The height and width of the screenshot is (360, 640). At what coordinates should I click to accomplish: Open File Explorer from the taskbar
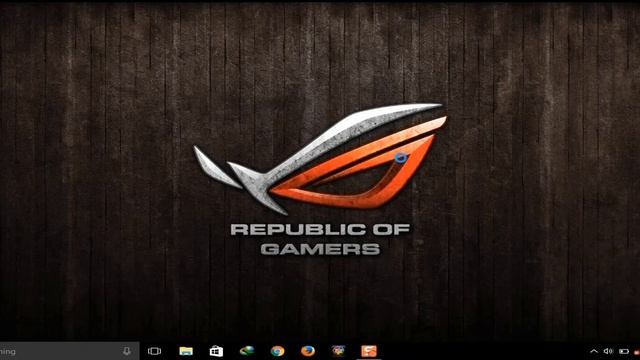pyautogui.click(x=186, y=351)
